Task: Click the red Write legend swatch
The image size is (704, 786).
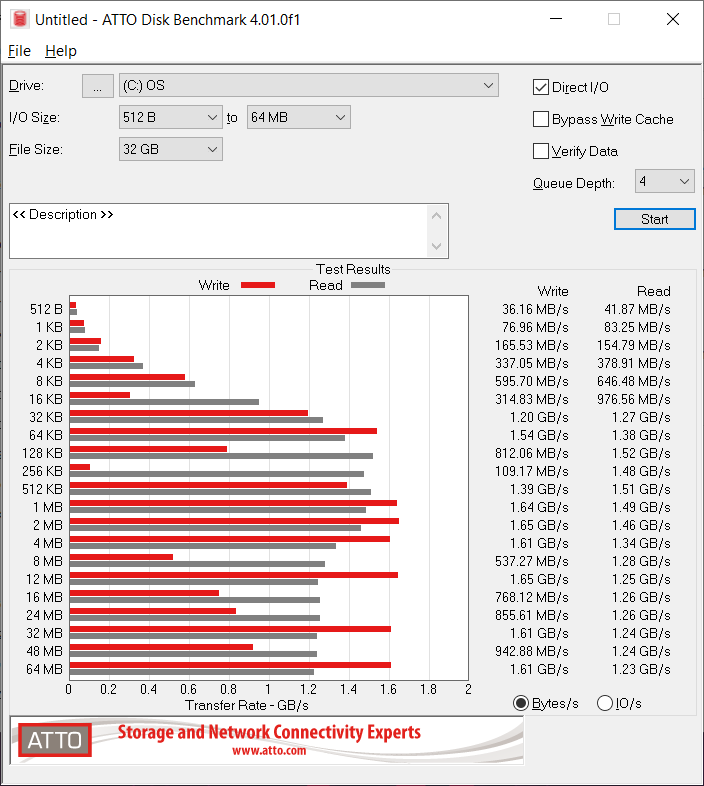Action: coord(258,285)
